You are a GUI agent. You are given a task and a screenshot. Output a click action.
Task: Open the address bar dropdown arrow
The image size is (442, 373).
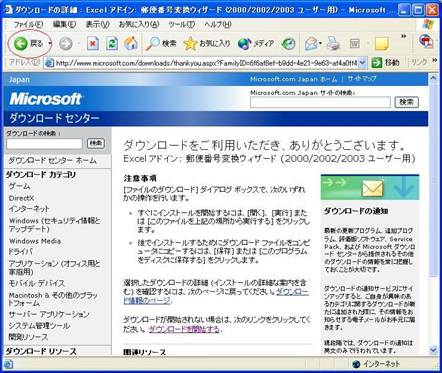point(363,63)
